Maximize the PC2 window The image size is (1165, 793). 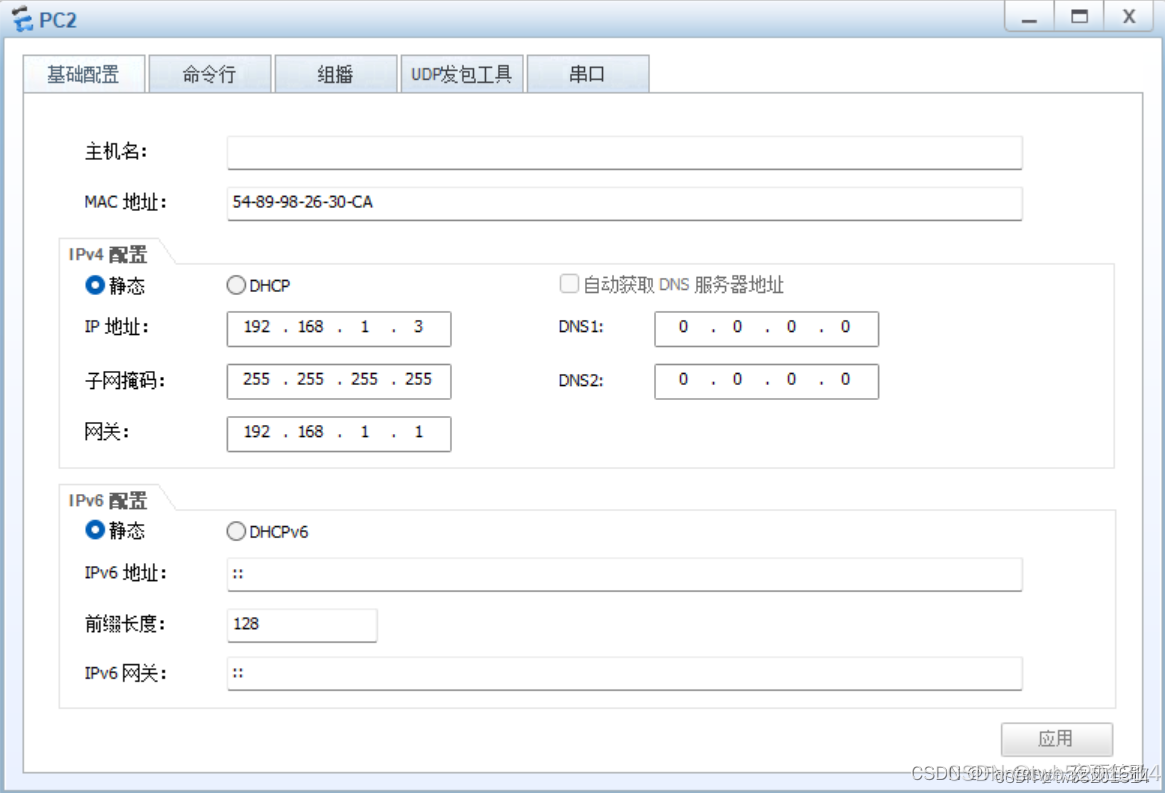coord(1079,16)
